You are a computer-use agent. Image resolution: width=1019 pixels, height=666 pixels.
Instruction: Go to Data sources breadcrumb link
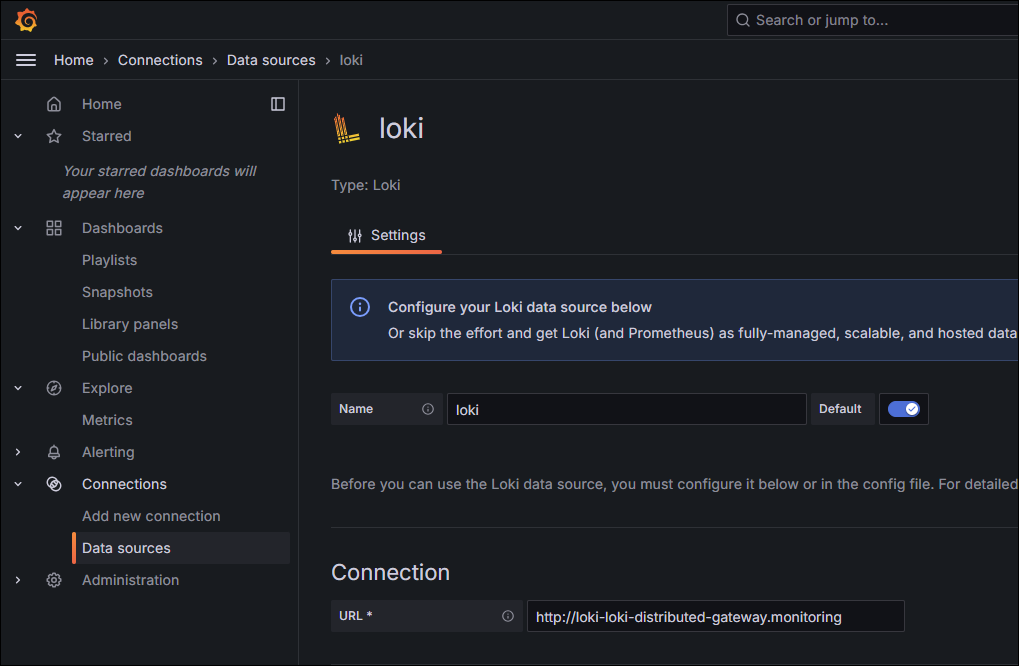point(271,60)
